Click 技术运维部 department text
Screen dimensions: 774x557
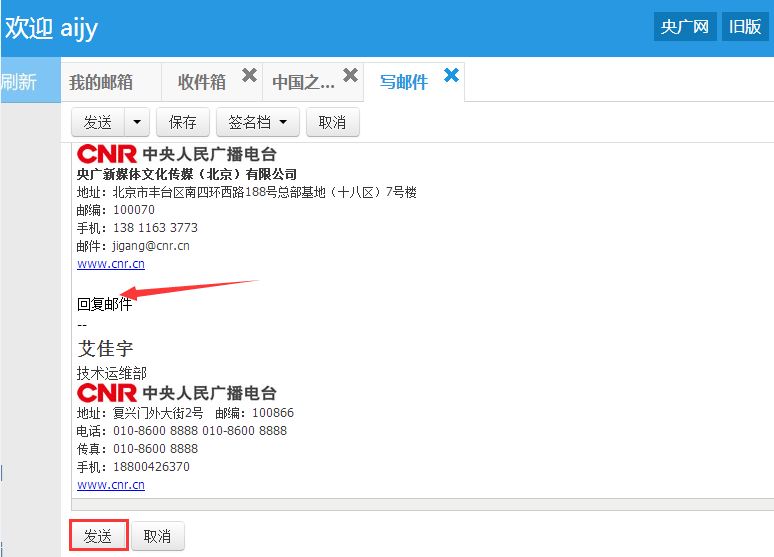point(112,373)
